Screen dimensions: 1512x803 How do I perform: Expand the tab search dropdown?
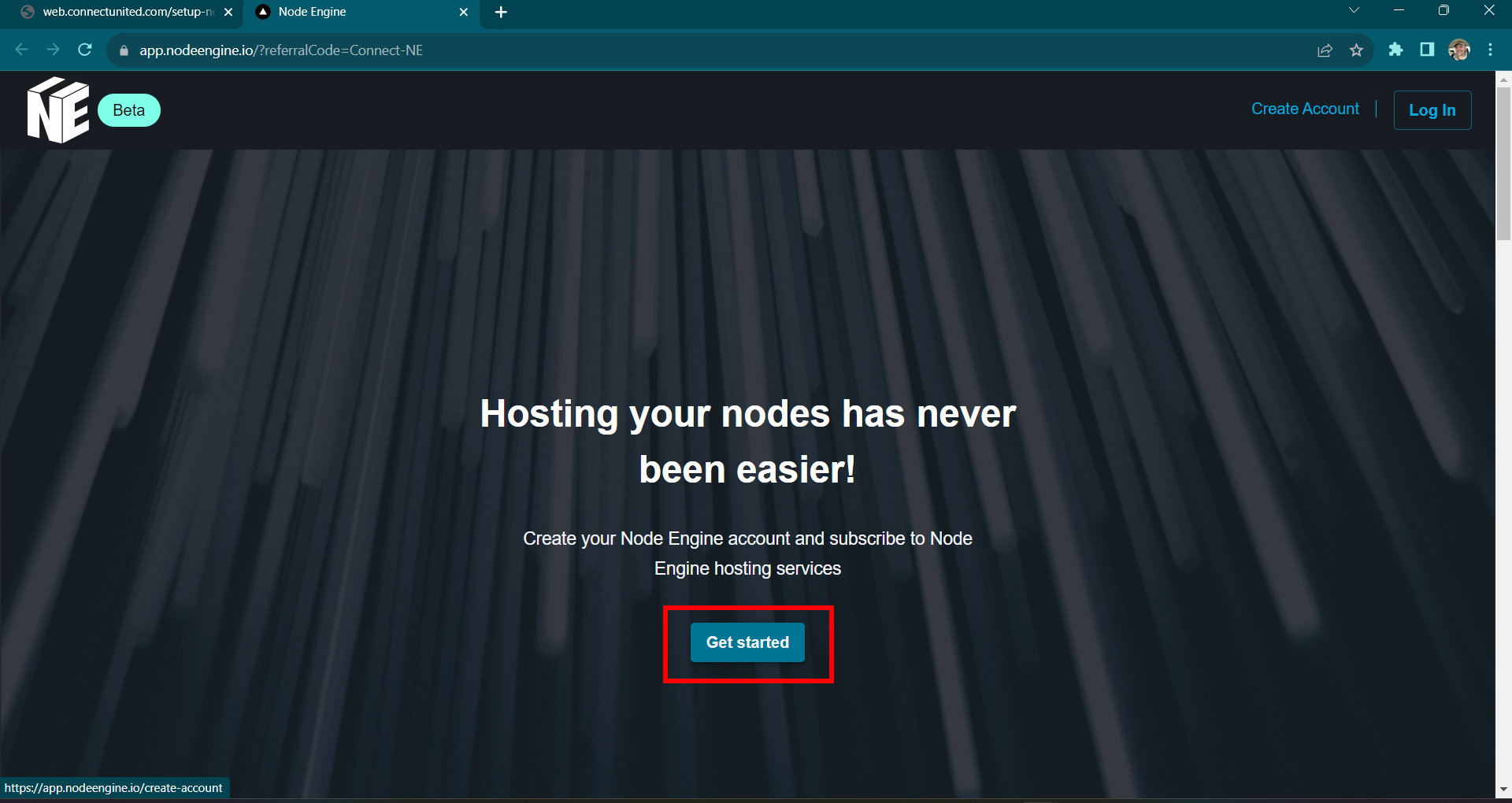1354,10
